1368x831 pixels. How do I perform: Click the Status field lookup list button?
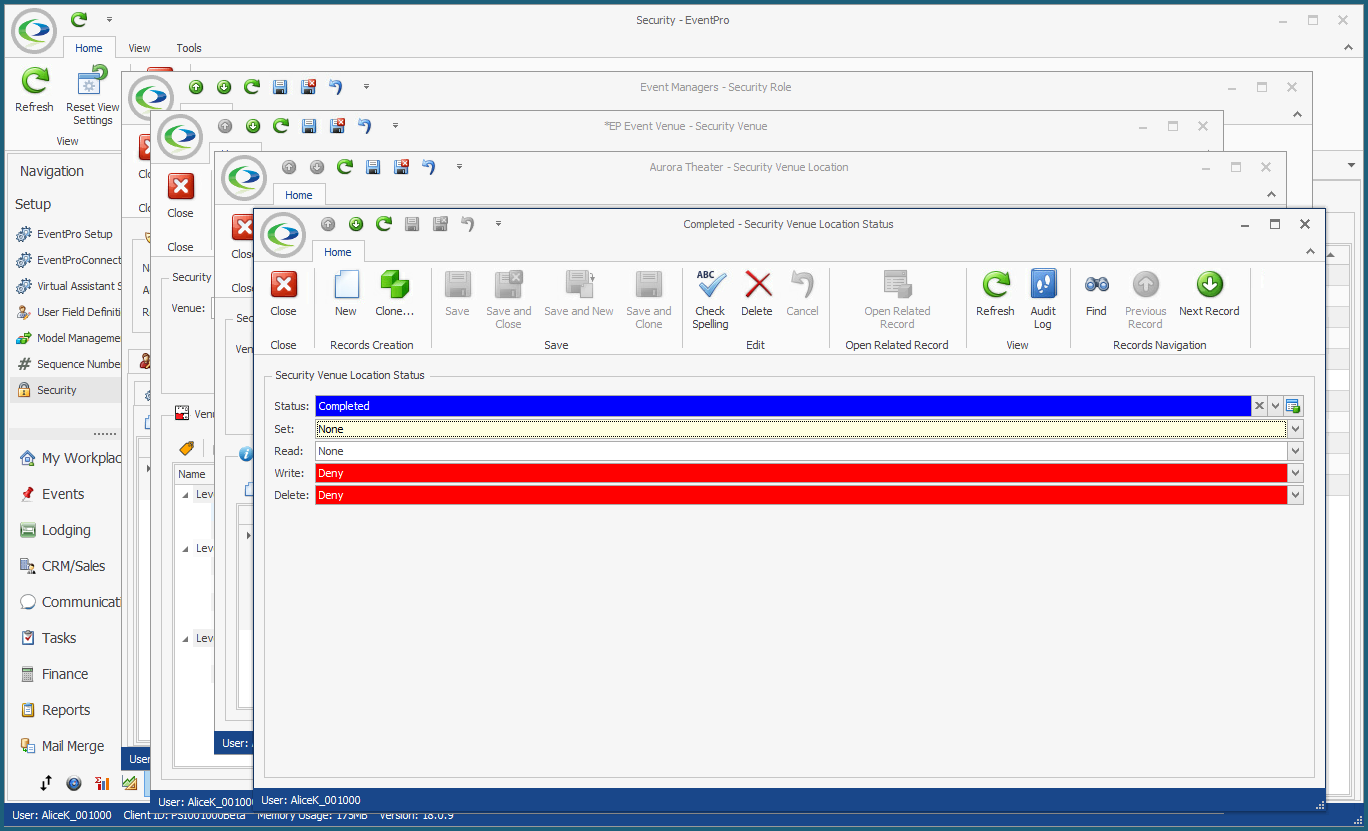[x=1293, y=406]
